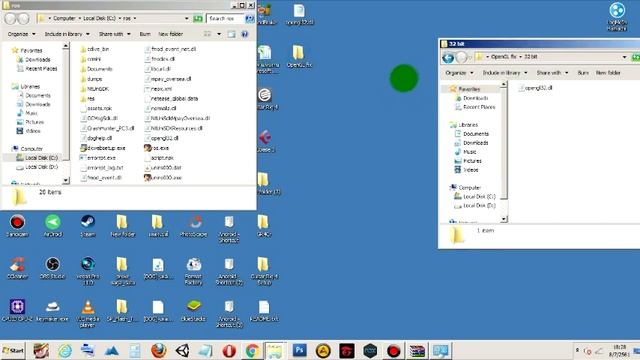Screen dimensions: 640x360
Task: Click New folder in the ros window toolbar
Action: pos(171,34)
